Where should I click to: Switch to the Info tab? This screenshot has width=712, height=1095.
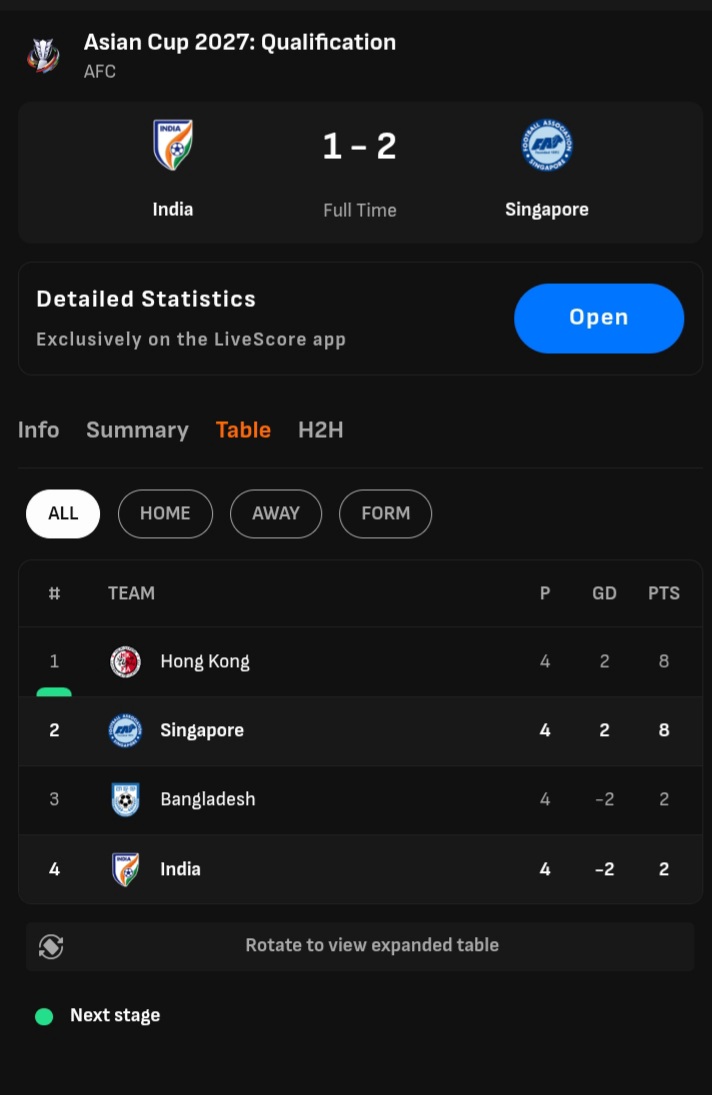[39, 430]
